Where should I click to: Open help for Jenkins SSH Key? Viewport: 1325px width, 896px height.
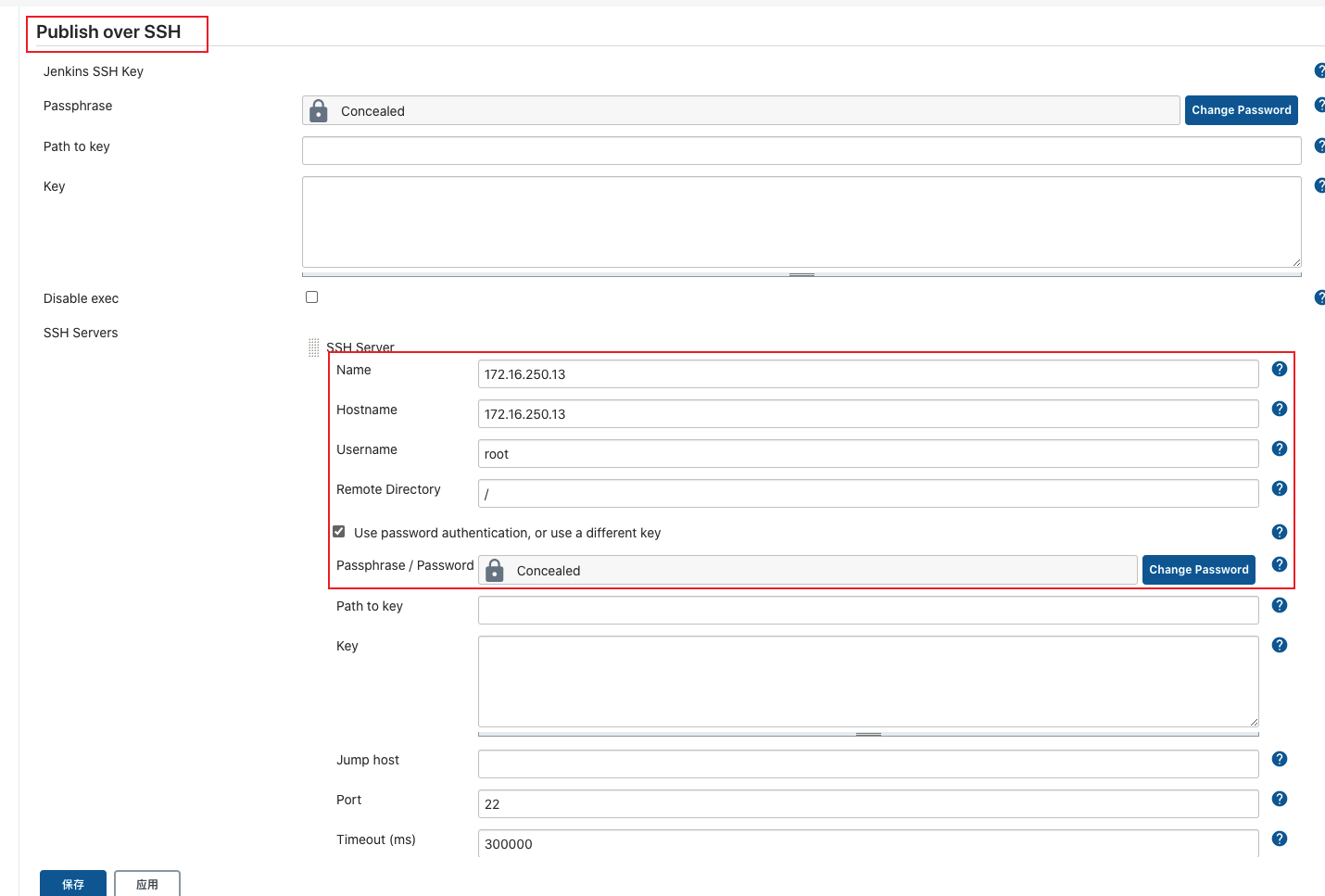(1320, 70)
